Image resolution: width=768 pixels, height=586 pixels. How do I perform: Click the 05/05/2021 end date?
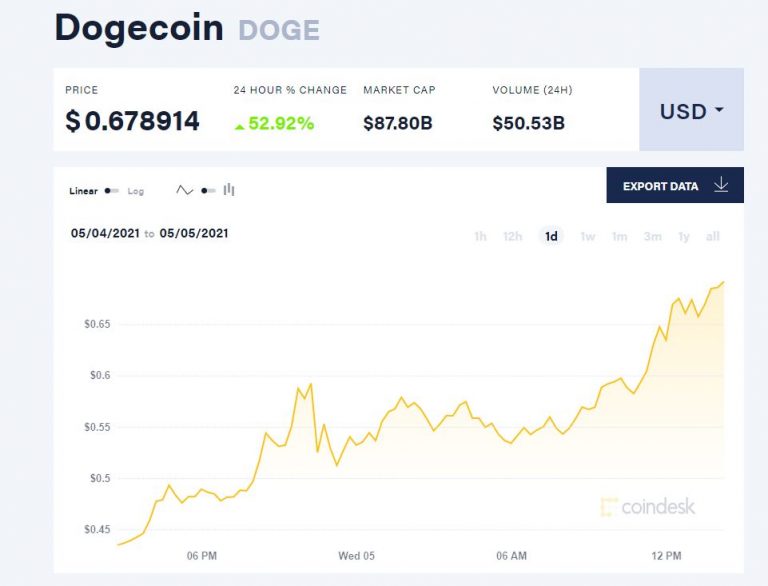[x=195, y=234]
